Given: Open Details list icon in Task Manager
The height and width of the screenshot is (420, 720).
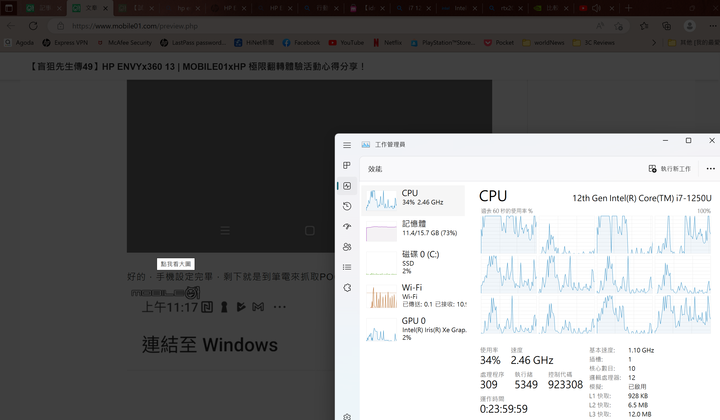Looking at the screenshot, I should click(347, 267).
